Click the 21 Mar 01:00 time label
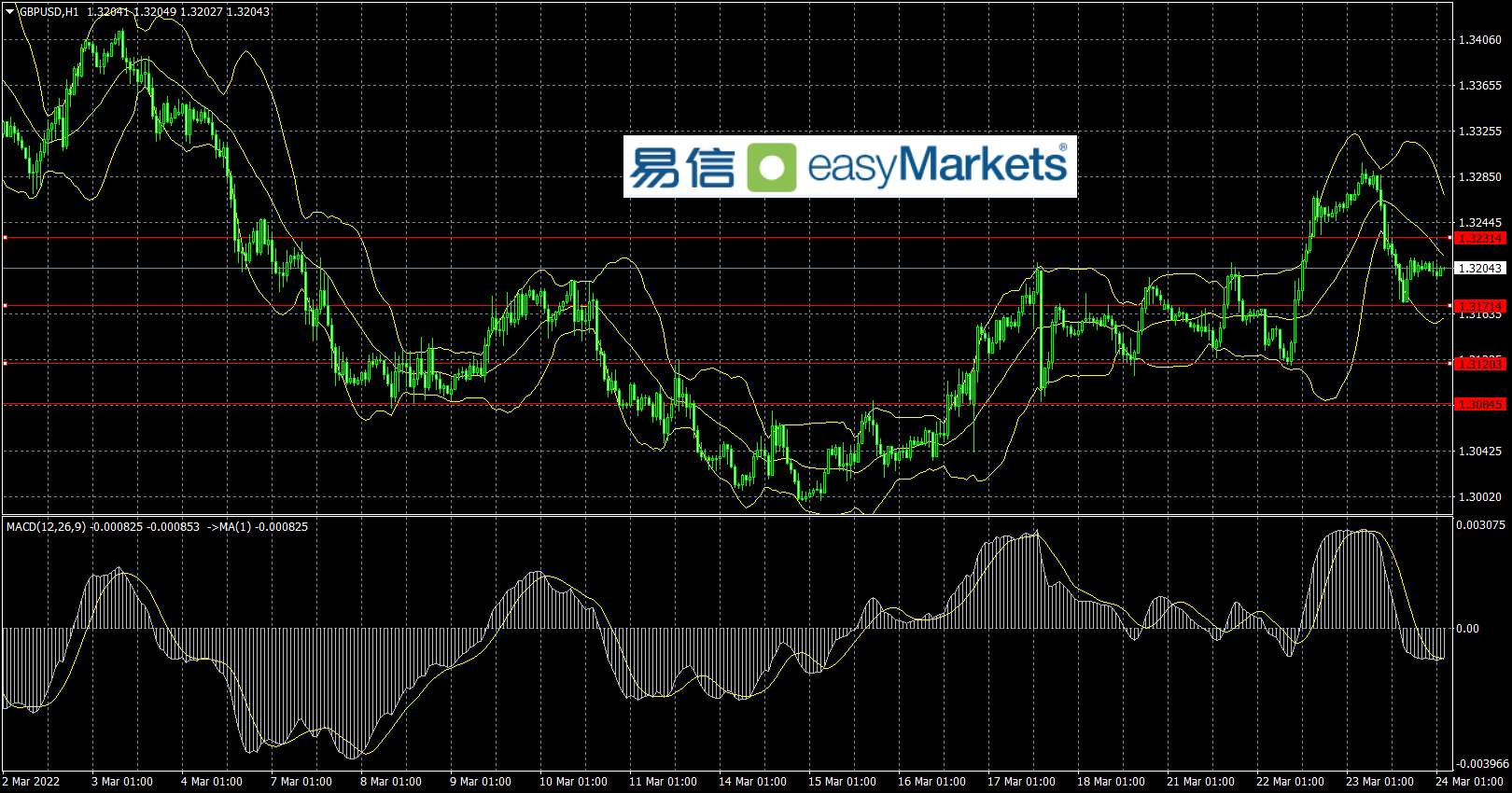Image resolution: width=1512 pixels, height=793 pixels. point(1200,782)
